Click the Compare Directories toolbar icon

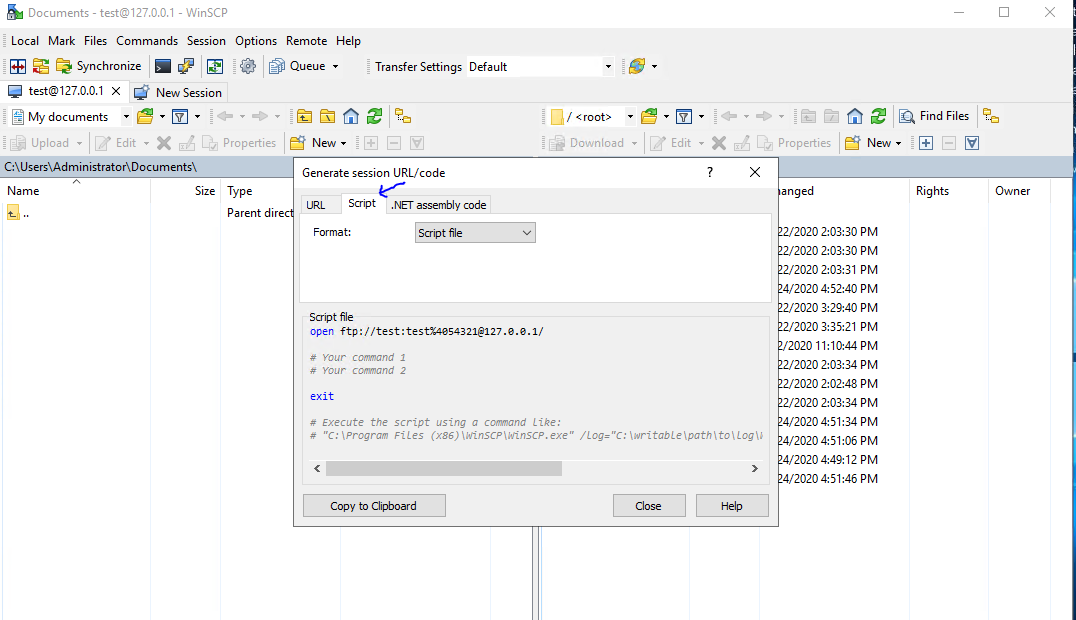coord(18,66)
